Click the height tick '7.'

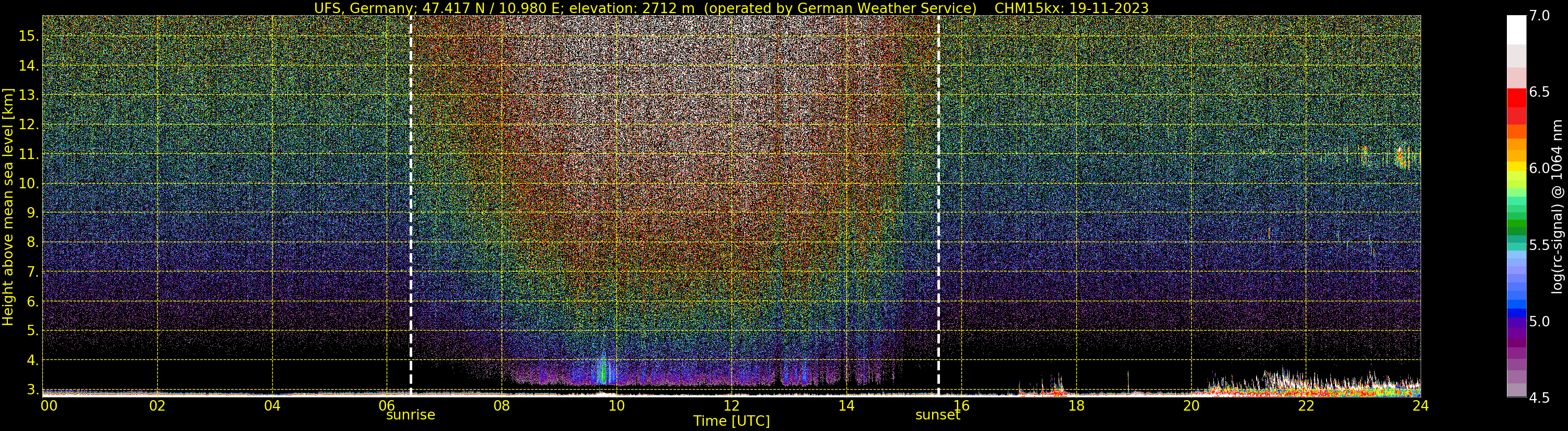(x=32, y=271)
